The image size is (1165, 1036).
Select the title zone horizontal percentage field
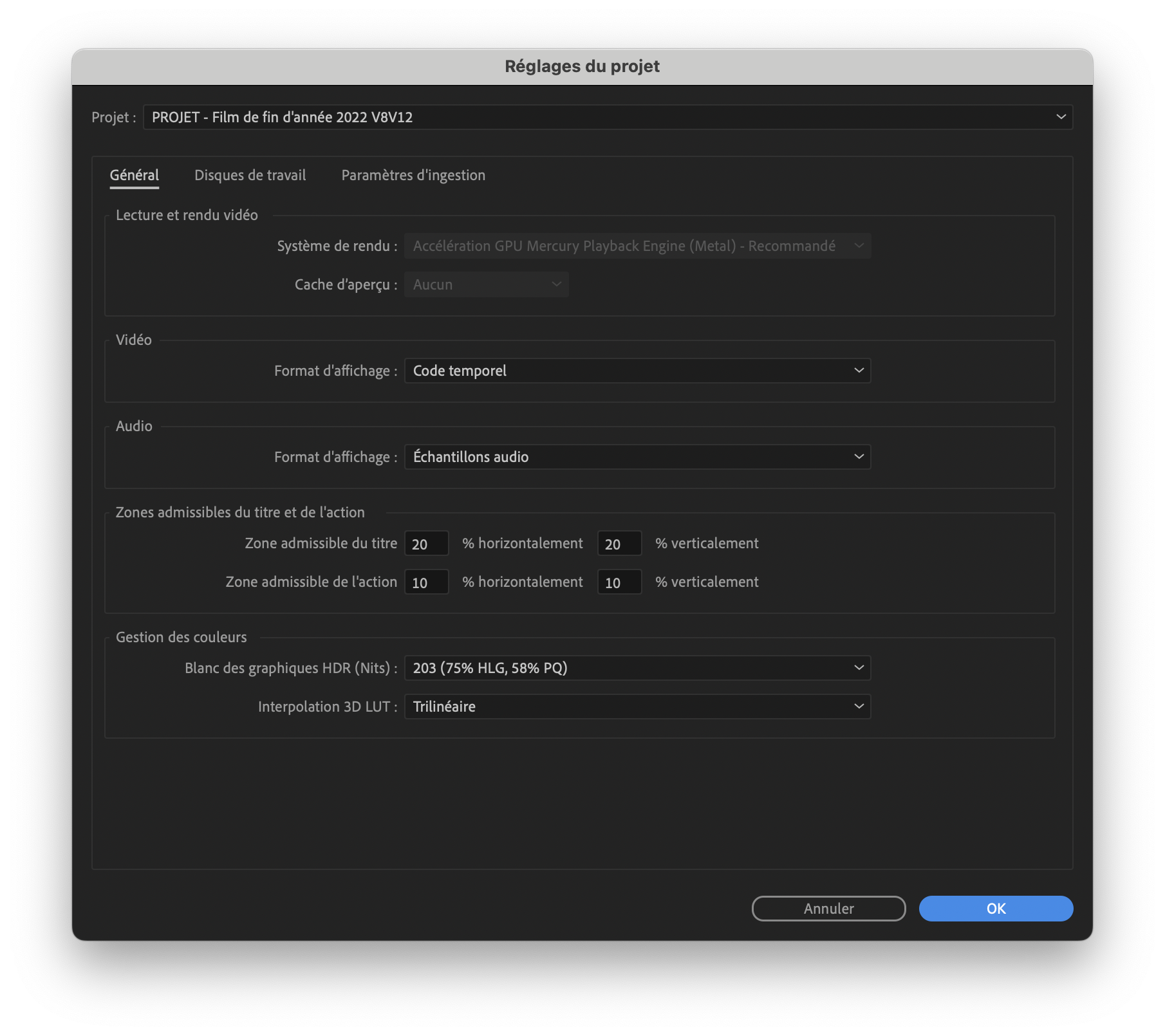(426, 542)
